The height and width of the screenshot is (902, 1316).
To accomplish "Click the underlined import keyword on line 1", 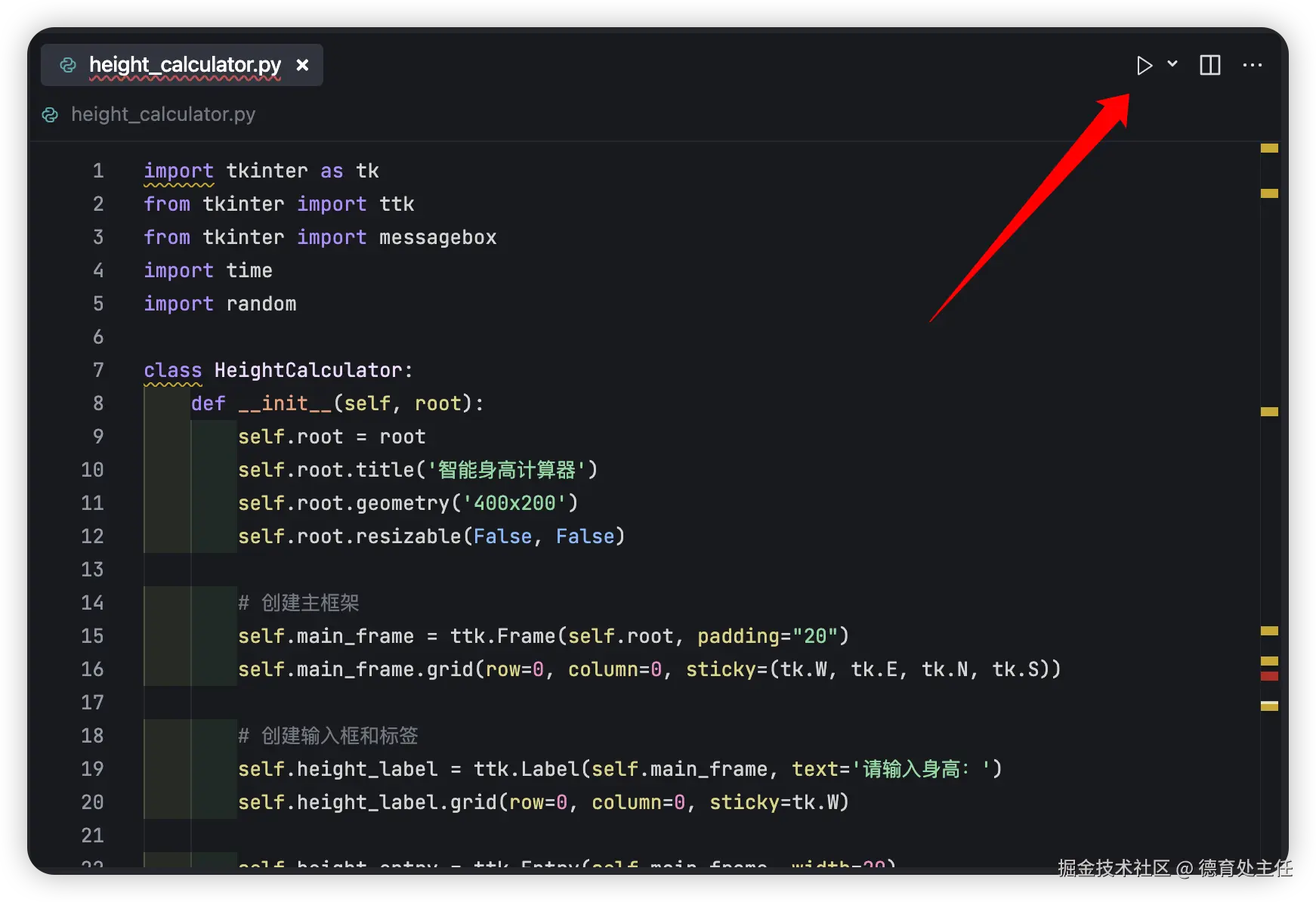I will tap(178, 171).
